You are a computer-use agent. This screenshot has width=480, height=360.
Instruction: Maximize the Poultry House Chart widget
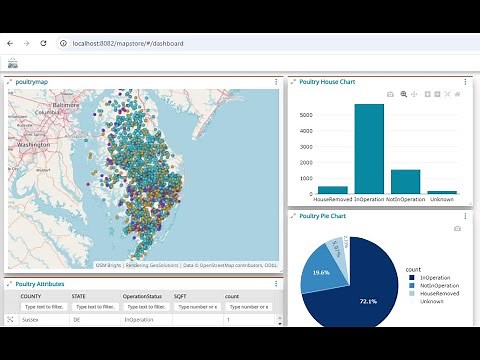(293, 82)
